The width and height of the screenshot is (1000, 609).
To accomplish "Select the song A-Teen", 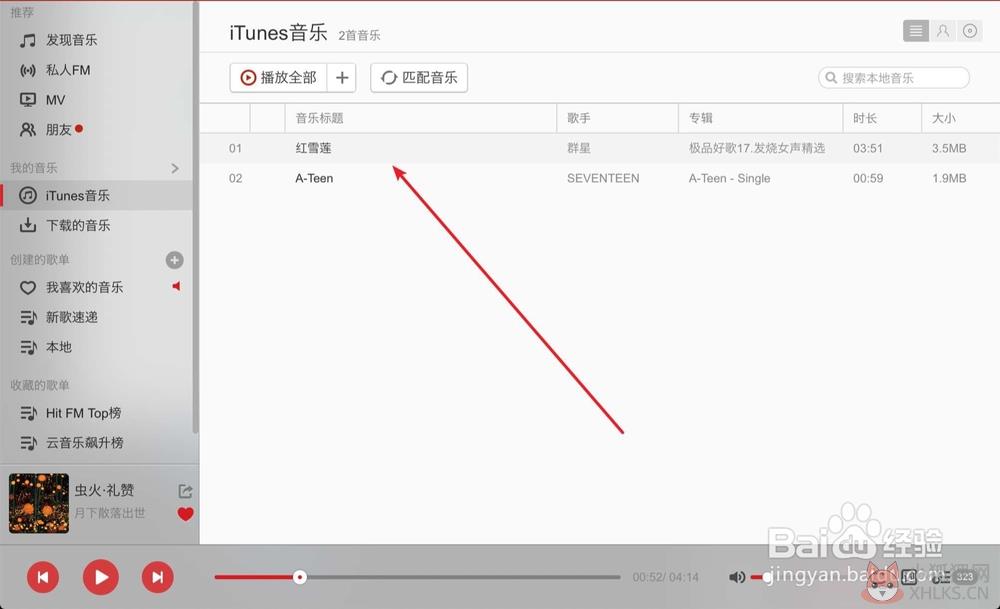I will [314, 178].
